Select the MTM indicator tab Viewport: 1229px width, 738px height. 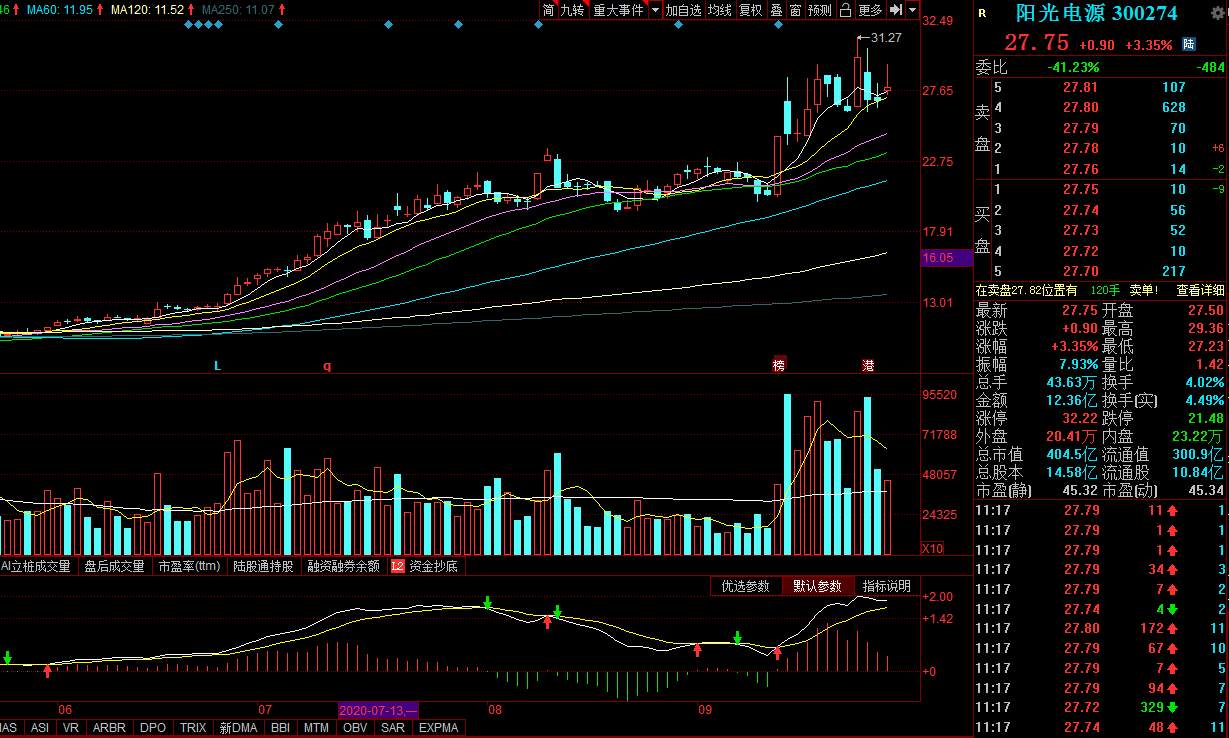[317, 728]
